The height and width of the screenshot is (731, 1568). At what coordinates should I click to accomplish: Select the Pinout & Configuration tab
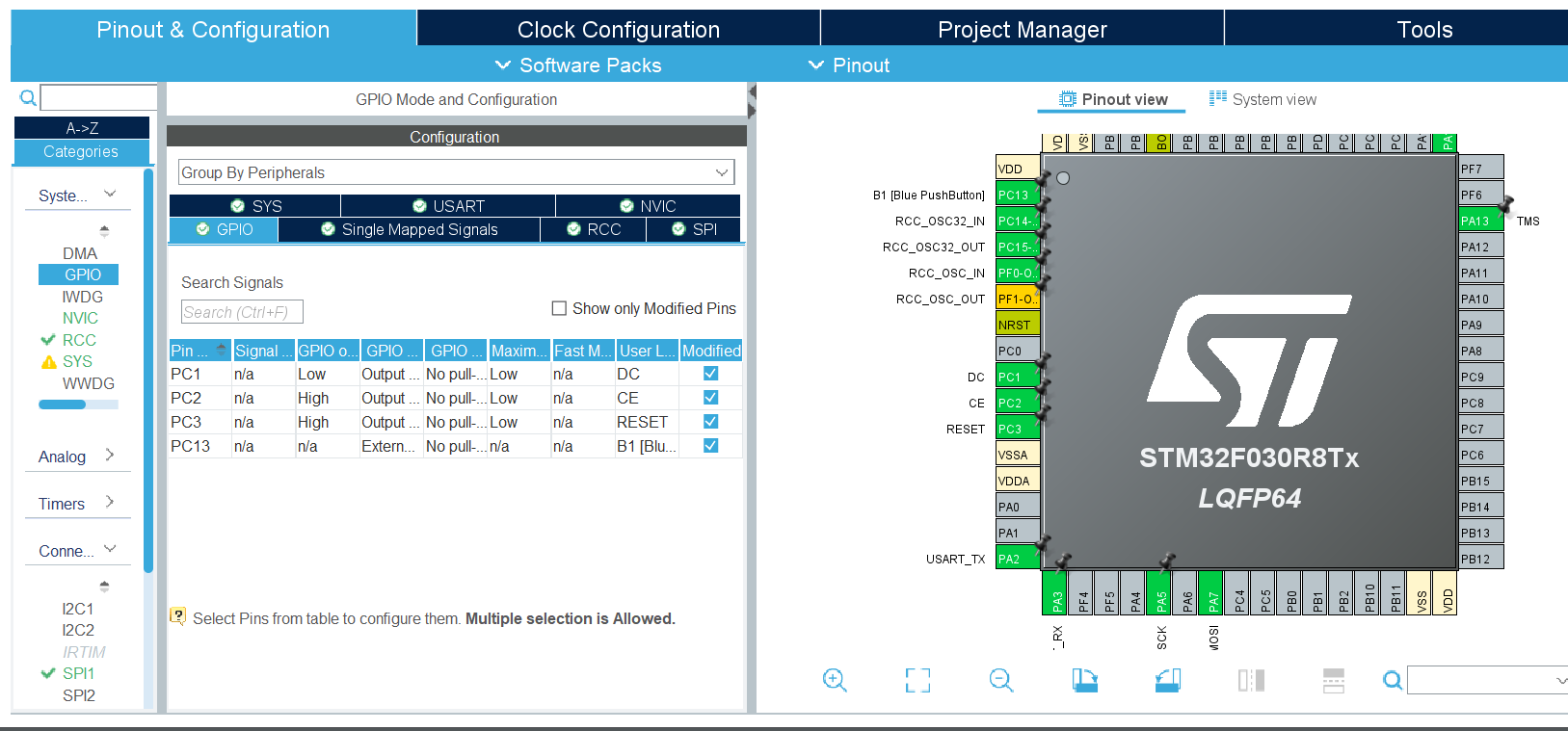(x=213, y=30)
